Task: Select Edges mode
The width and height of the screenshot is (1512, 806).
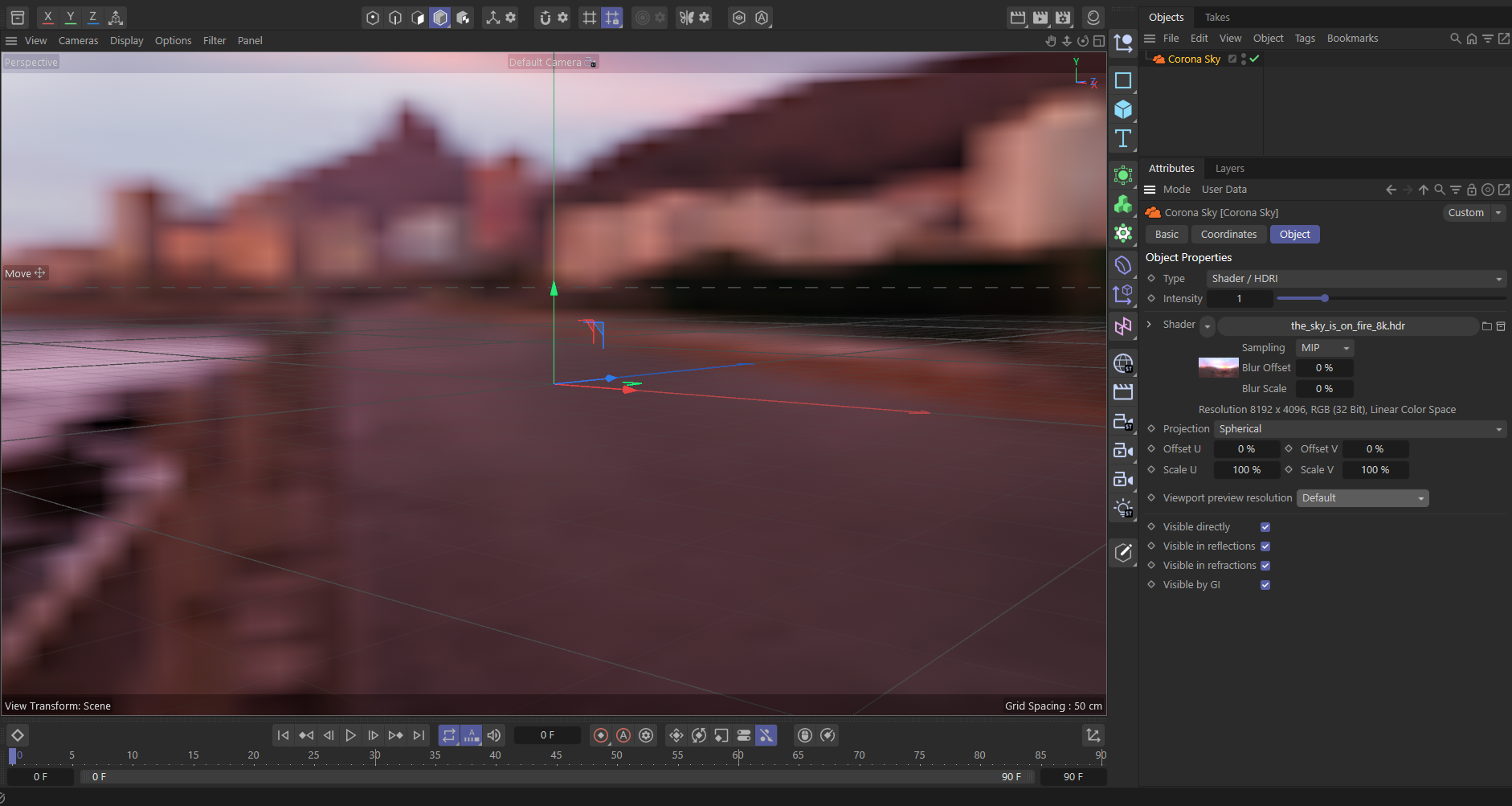Action: (x=395, y=17)
